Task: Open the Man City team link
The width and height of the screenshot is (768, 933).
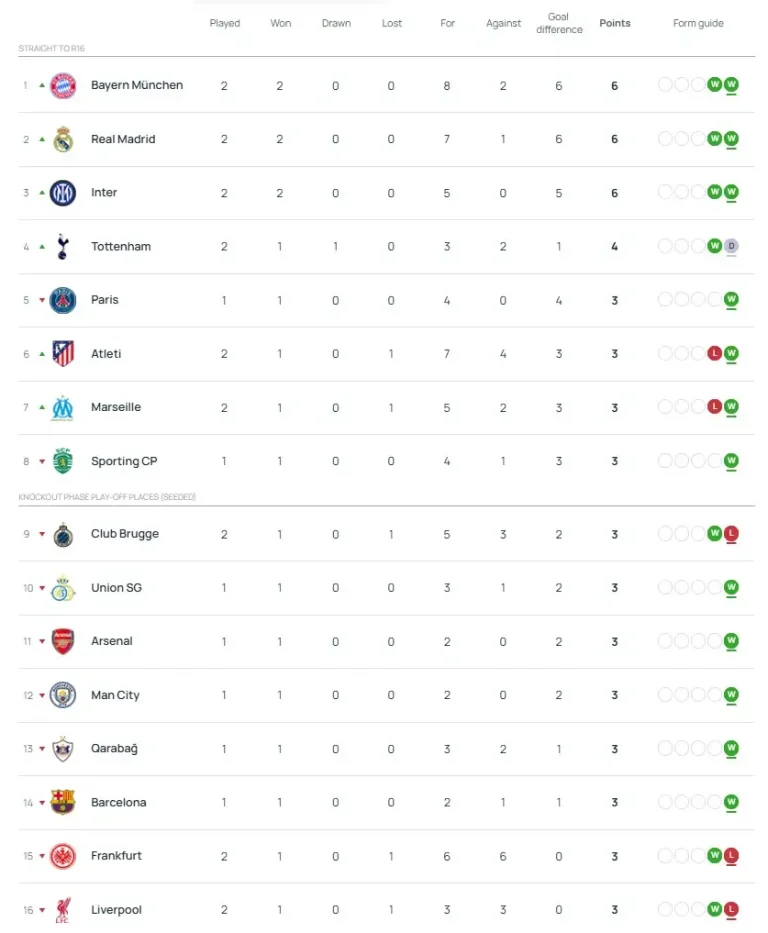Action: (115, 695)
